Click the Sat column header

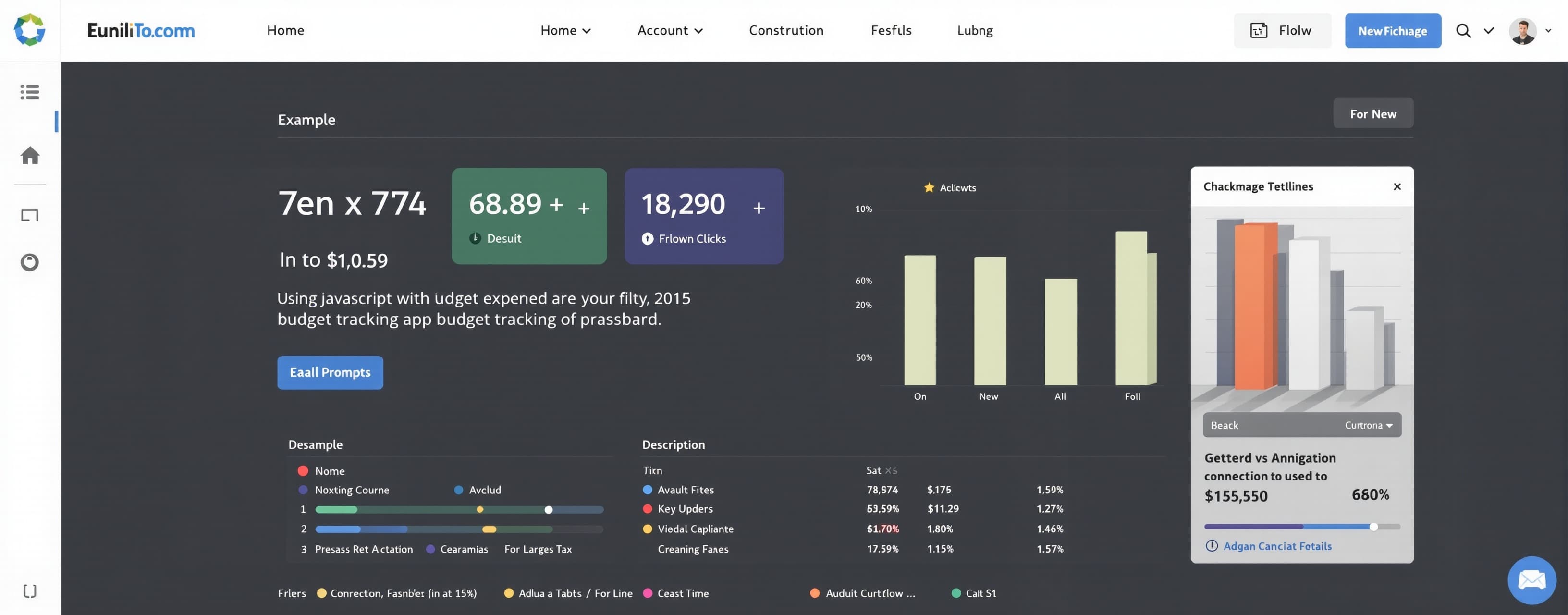pyautogui.click(x=873, y=470)
